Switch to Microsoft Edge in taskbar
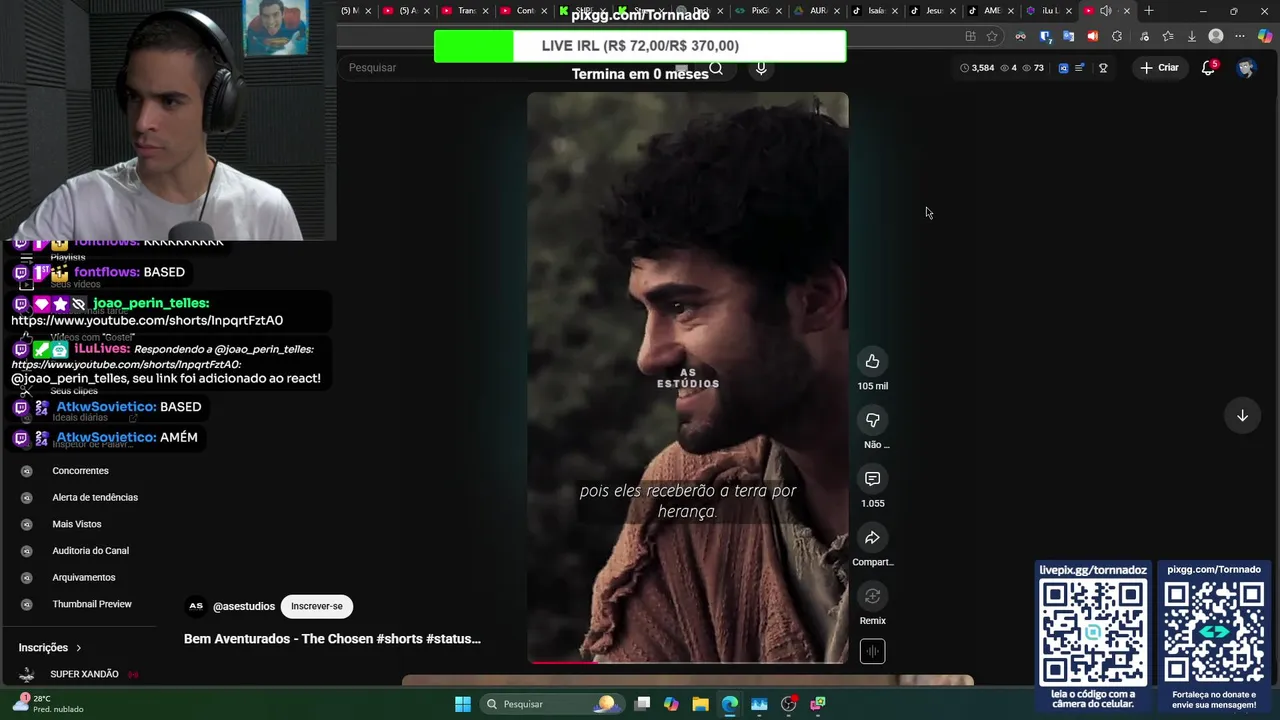This screenshot has height=720, width=1280. point(730,704)
